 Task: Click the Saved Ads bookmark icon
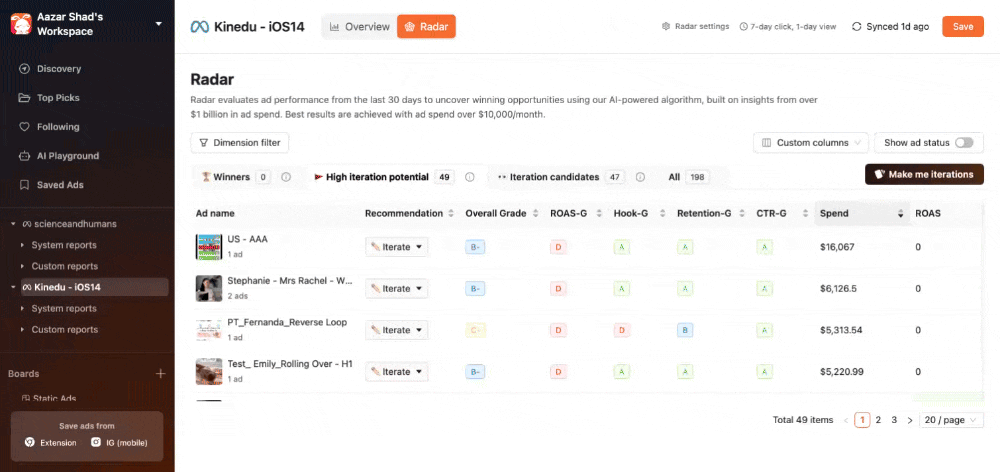click(x=24, y=185)
